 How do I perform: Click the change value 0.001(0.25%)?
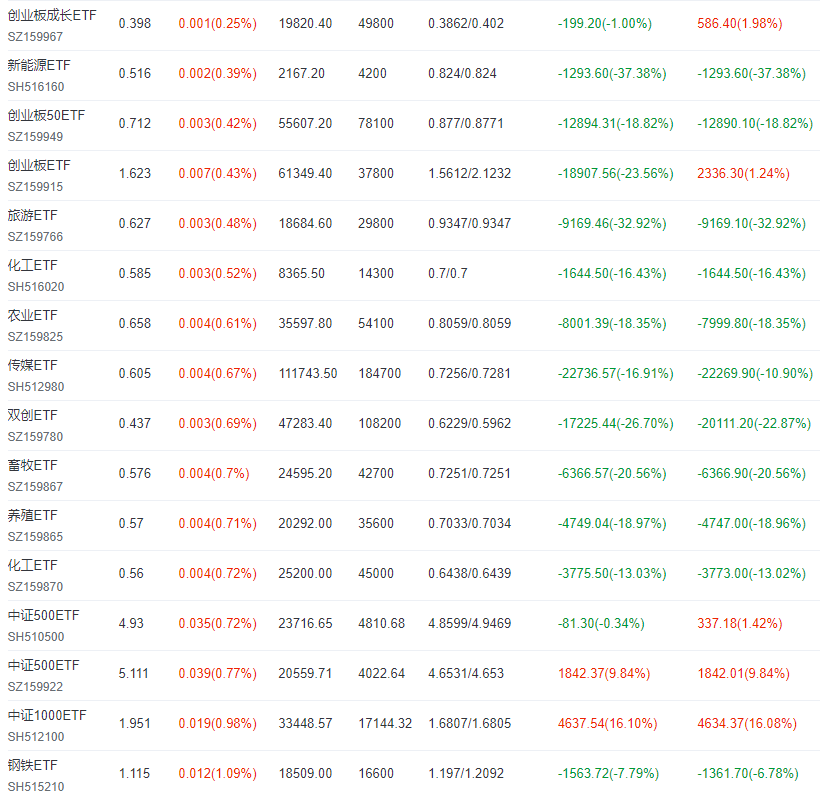click(218, 24)
